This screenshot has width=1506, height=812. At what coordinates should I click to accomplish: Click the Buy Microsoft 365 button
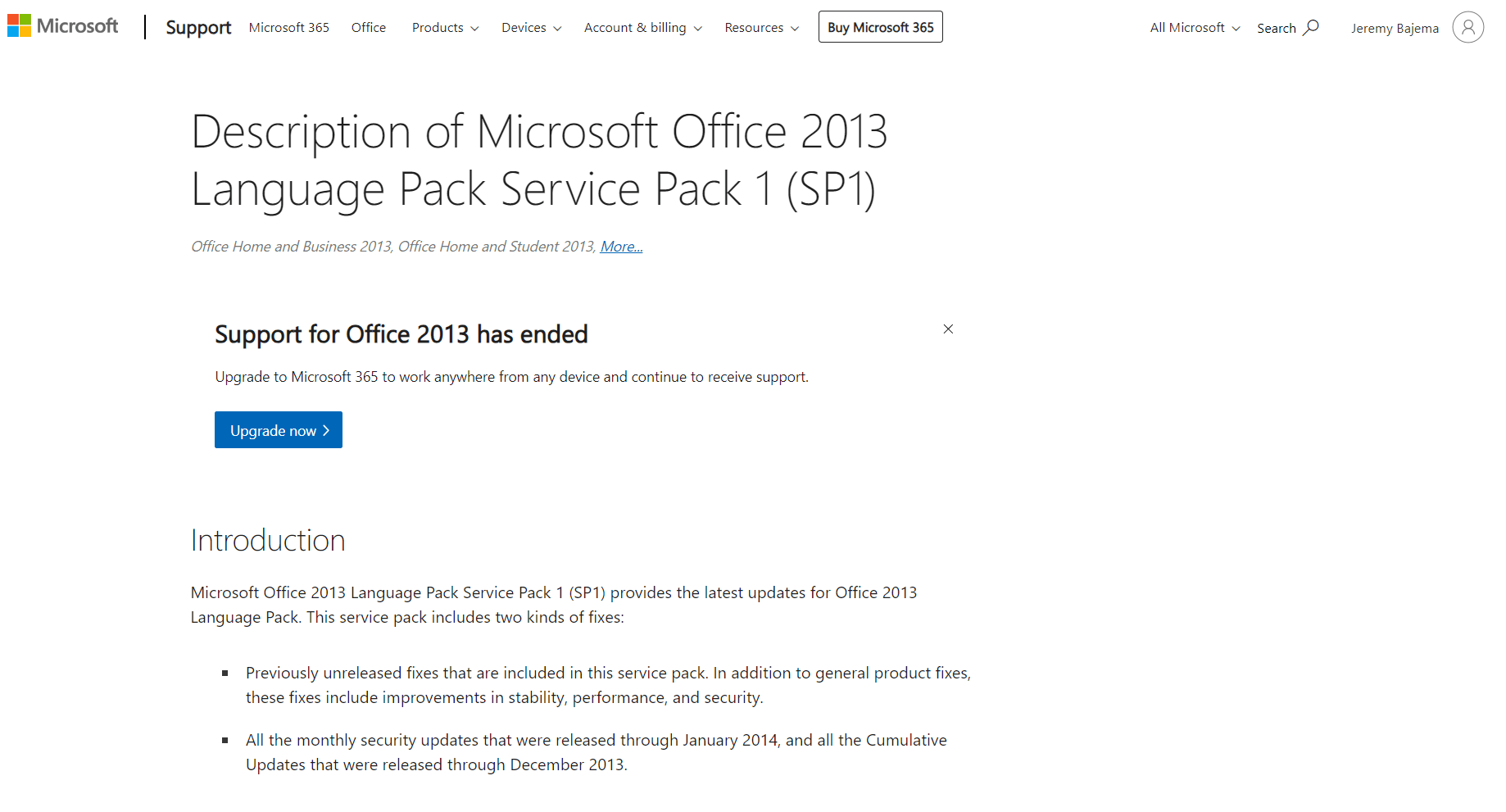pos(880,26)
